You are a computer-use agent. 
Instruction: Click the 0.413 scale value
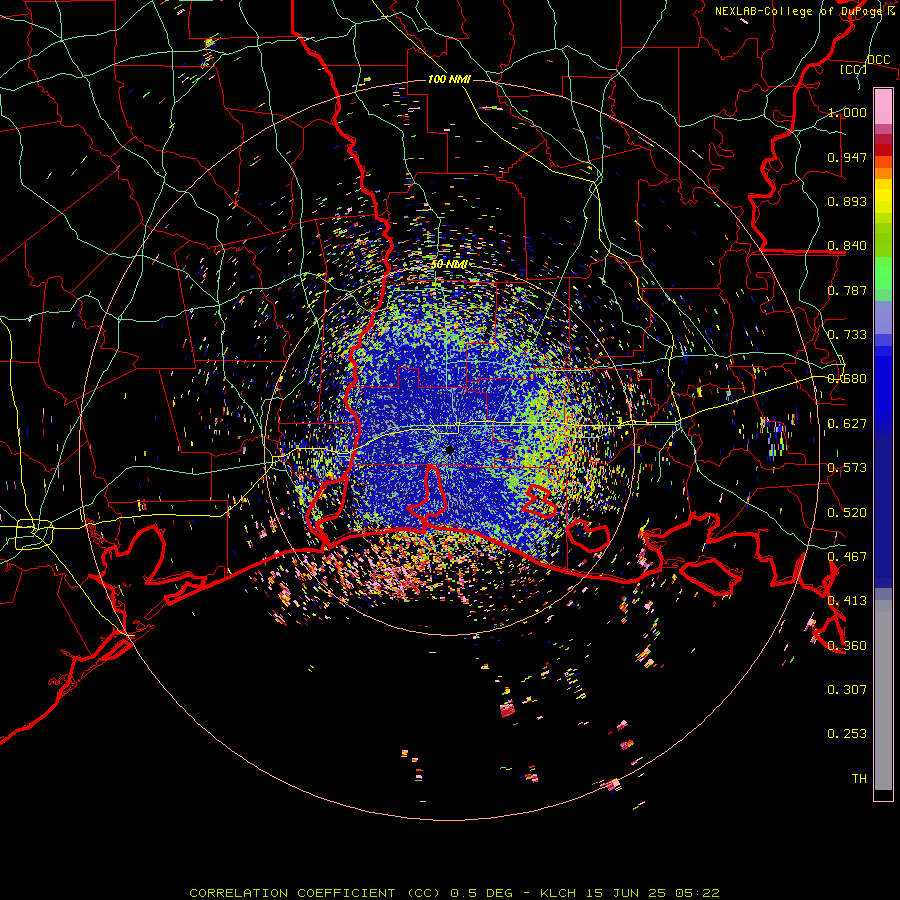click(847, 601)
